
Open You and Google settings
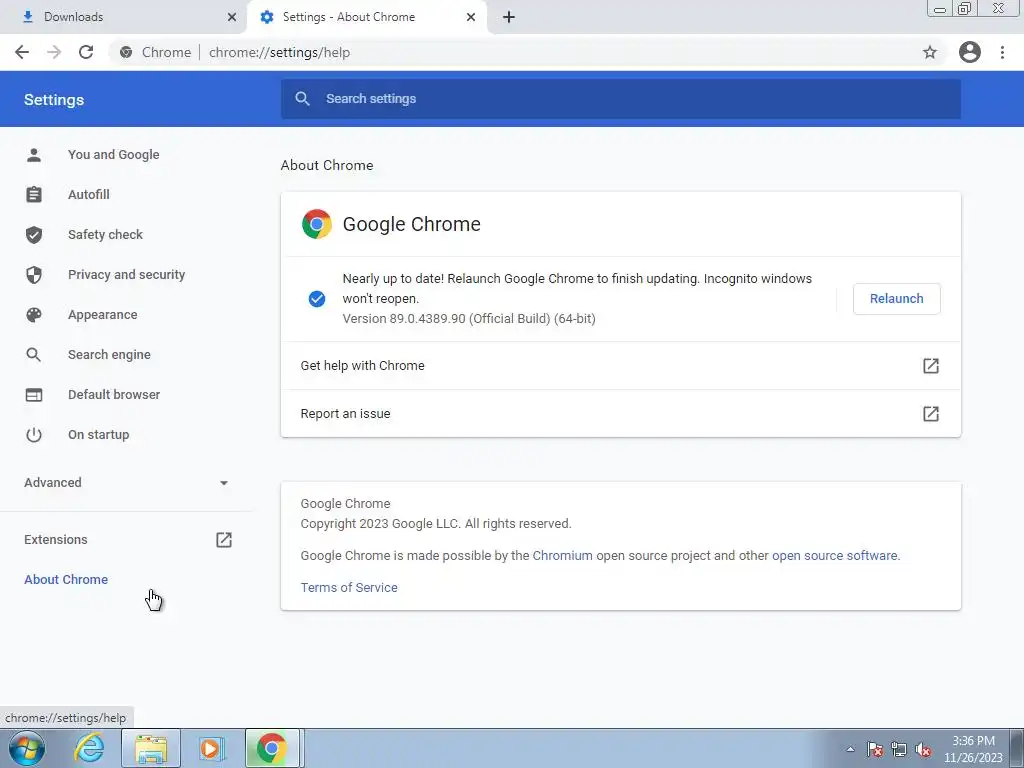tap(113, 155)
